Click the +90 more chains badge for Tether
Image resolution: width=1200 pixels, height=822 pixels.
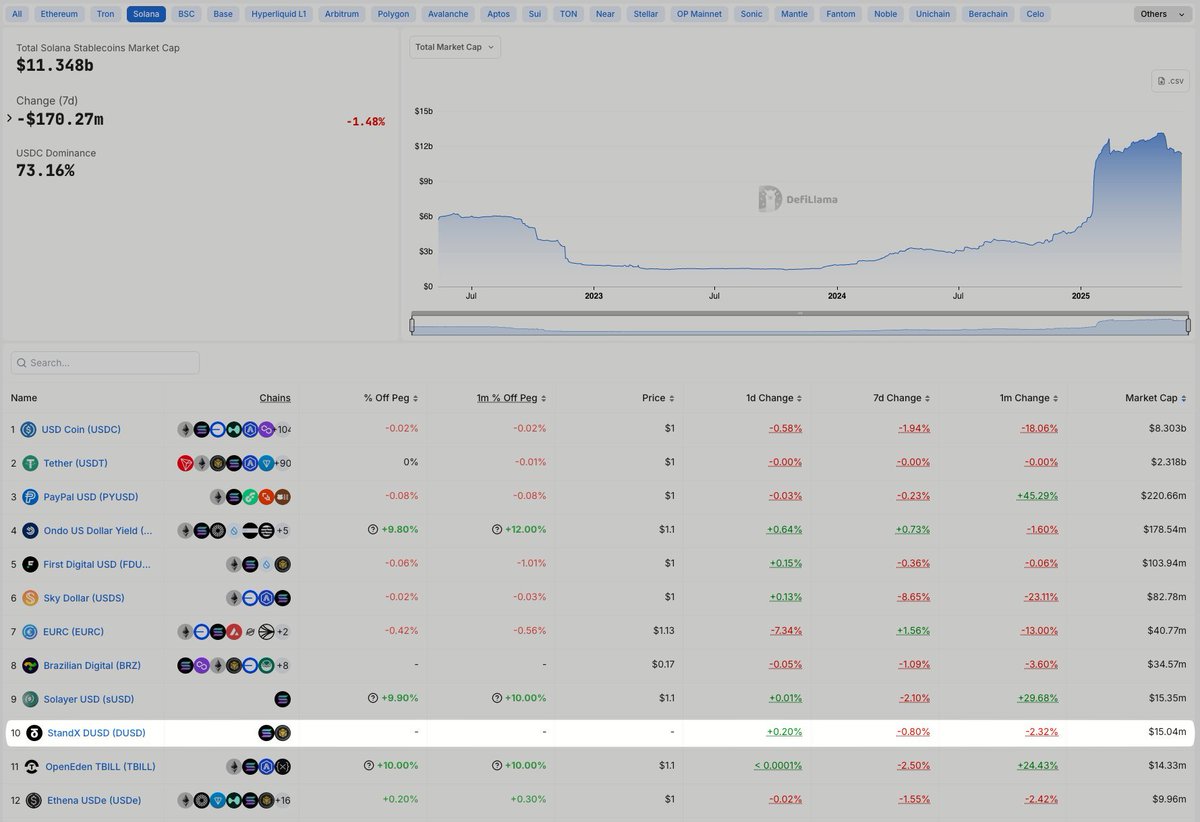pyautogui.click(x=282, y=463)
